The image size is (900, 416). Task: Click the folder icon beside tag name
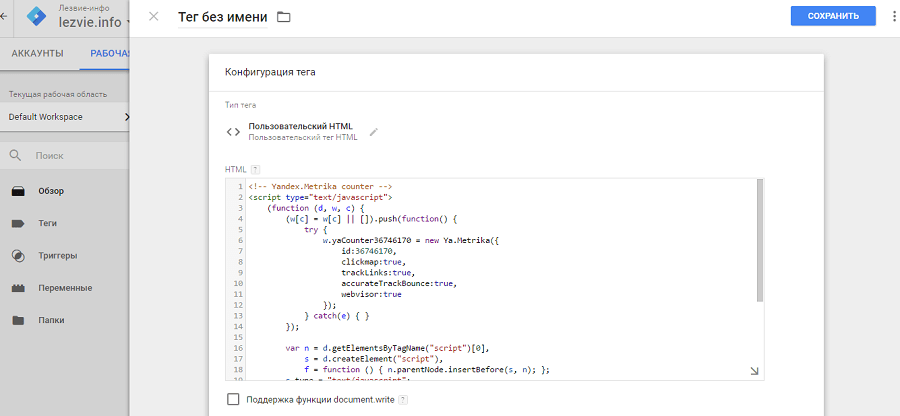point(283,17)
